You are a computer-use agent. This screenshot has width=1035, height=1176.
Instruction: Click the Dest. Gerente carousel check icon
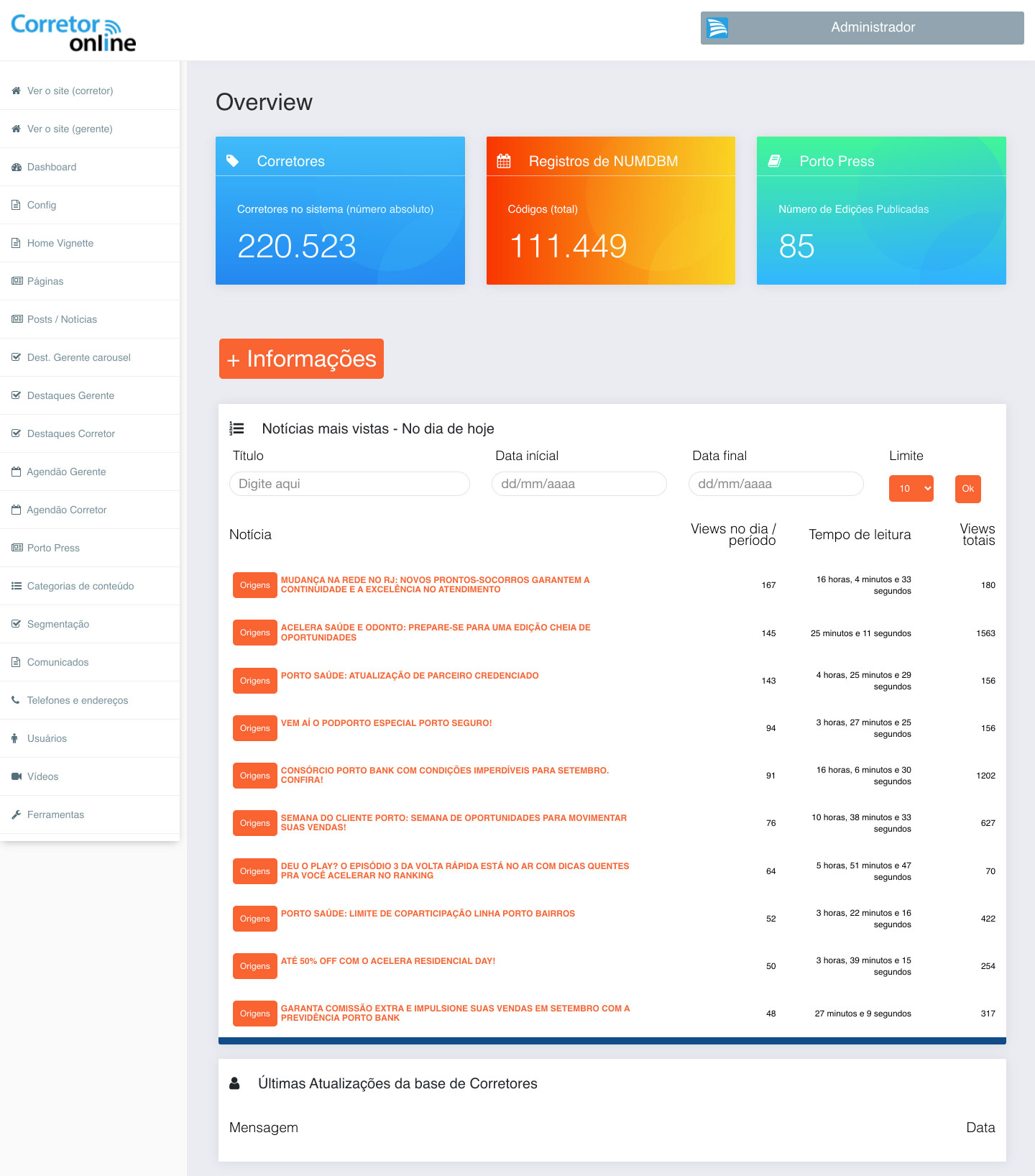pos(17,358)
